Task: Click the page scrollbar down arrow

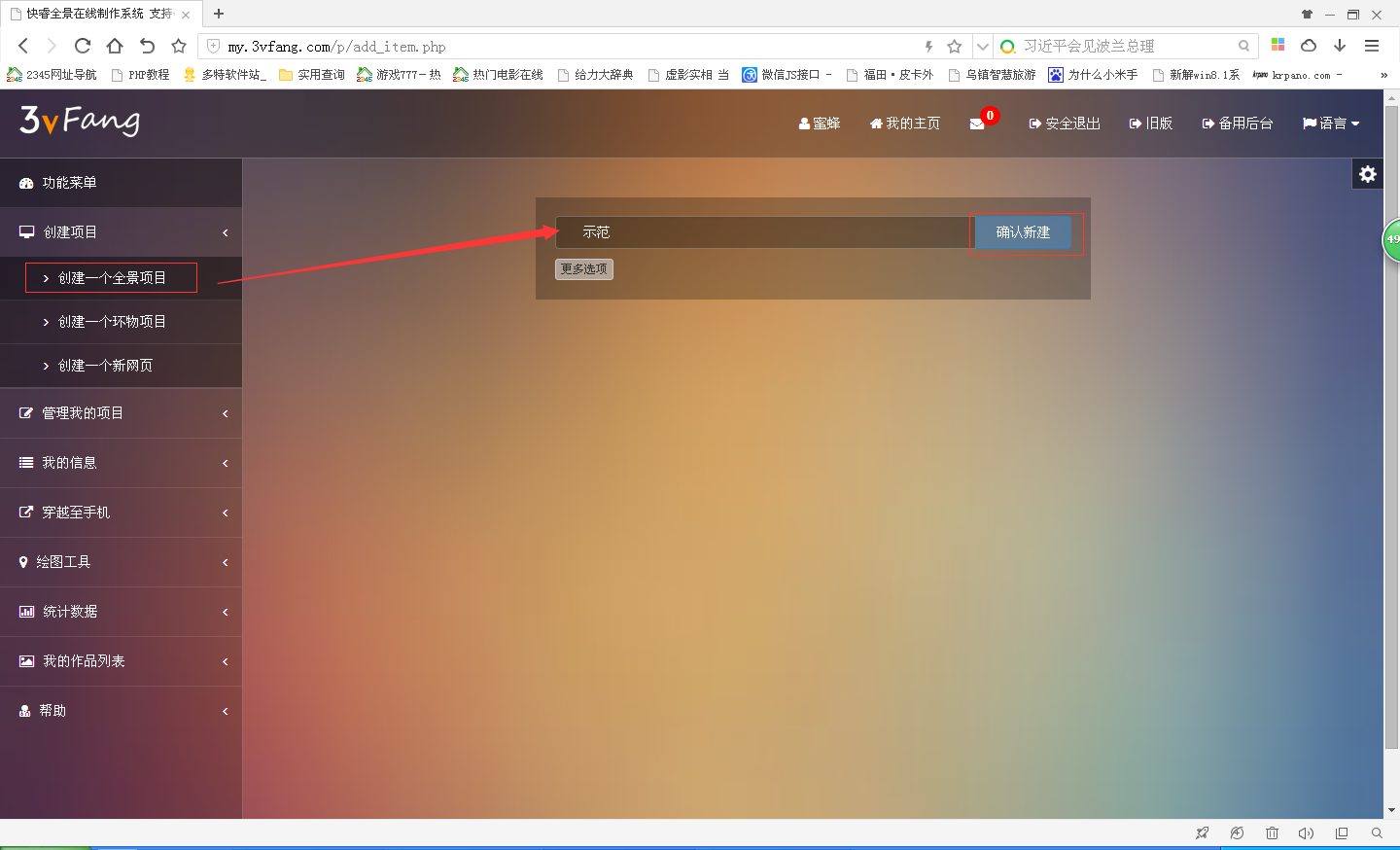Action: pos(1391,810)
